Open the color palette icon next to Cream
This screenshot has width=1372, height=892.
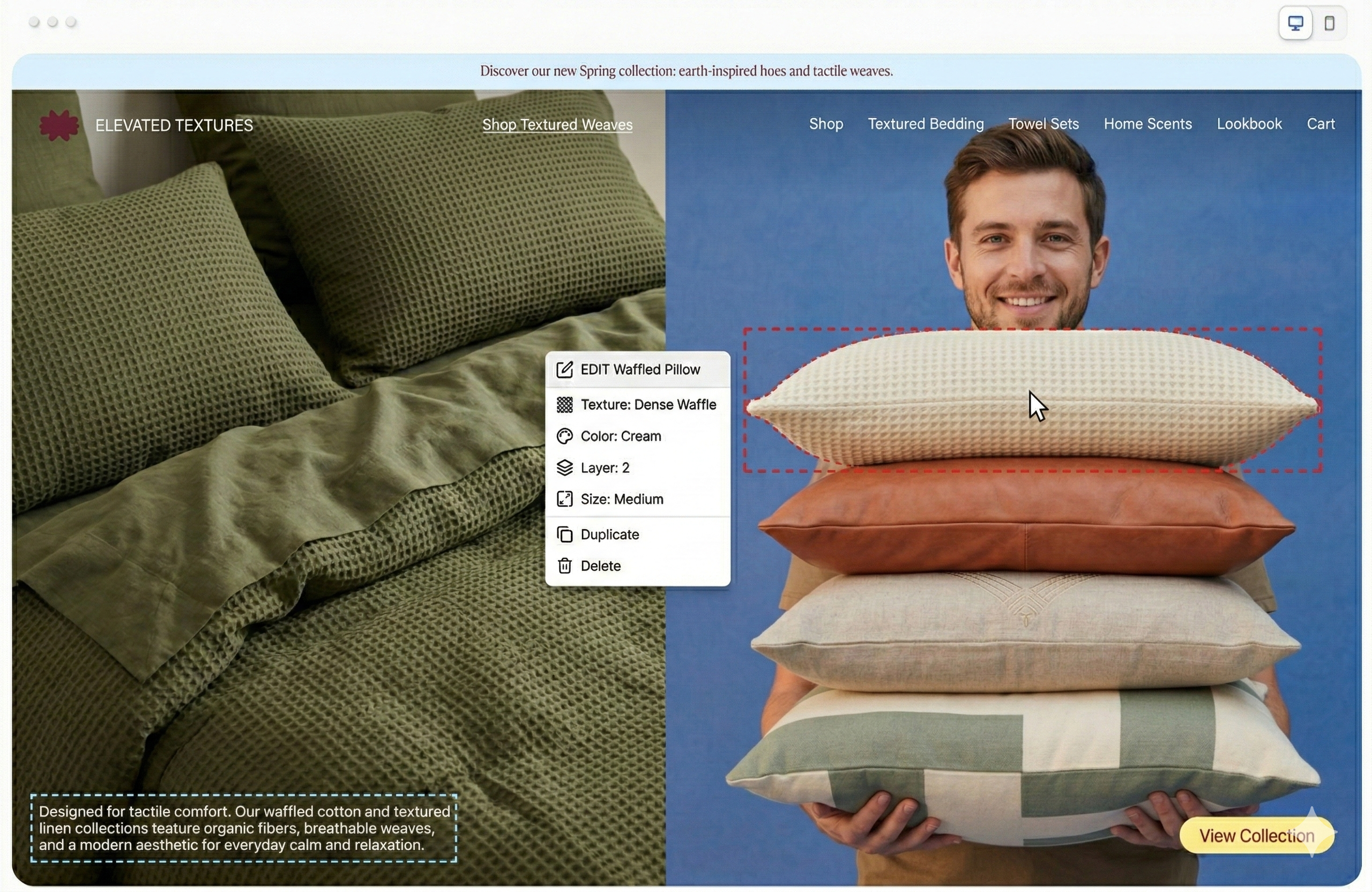tap(565, 436)
